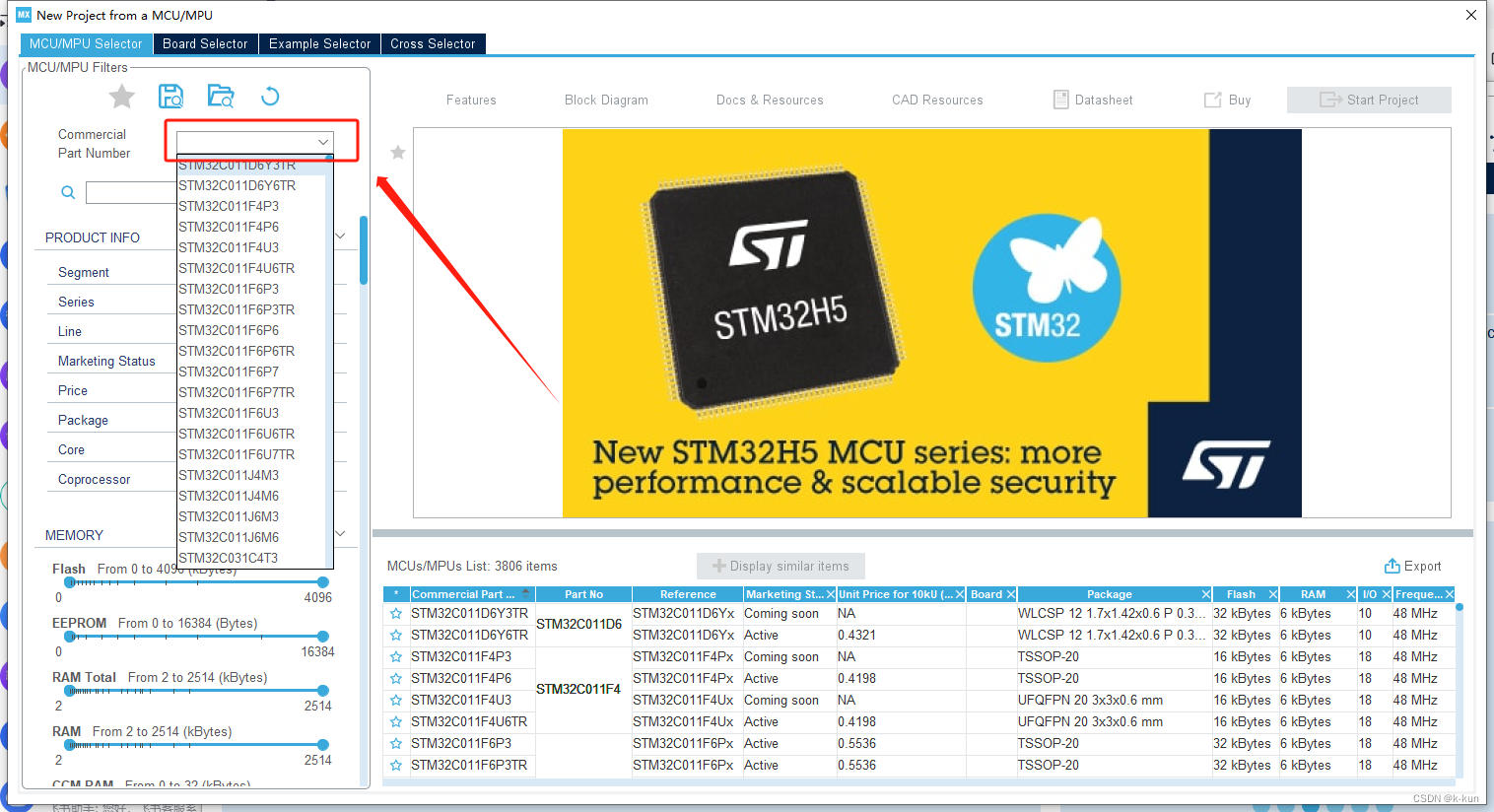
Task: Show favorite MCUs with the filter star icon
Action: pyautogui.click(x=122, y=96)
